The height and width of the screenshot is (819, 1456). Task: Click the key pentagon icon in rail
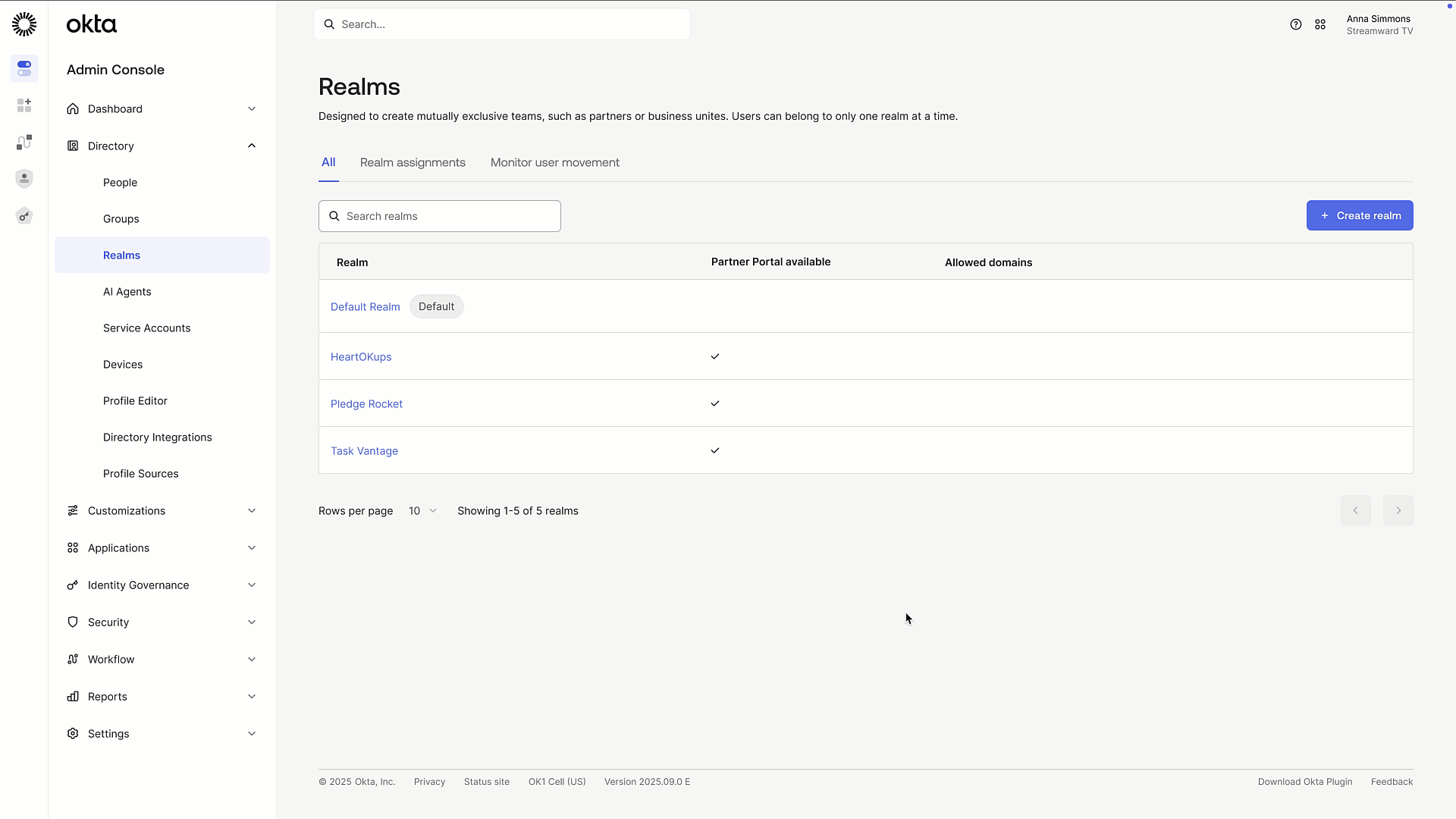click(x=24, y=216)
